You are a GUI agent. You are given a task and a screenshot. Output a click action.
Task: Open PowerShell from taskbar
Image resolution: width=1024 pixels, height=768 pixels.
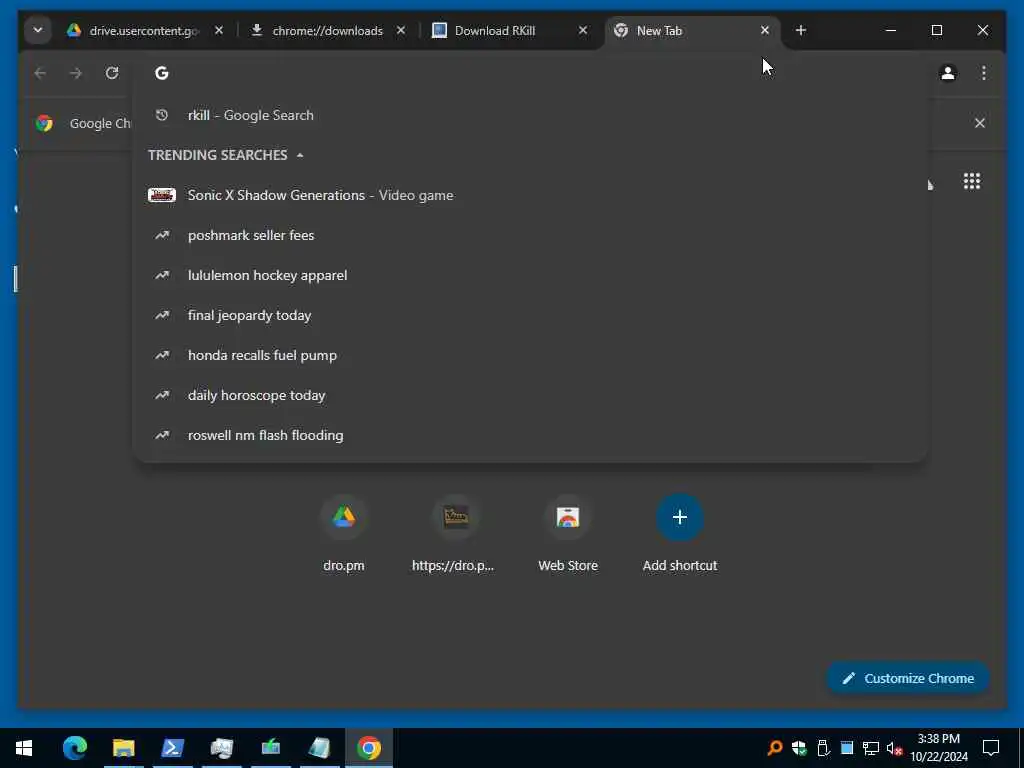[x=172, y=748]
